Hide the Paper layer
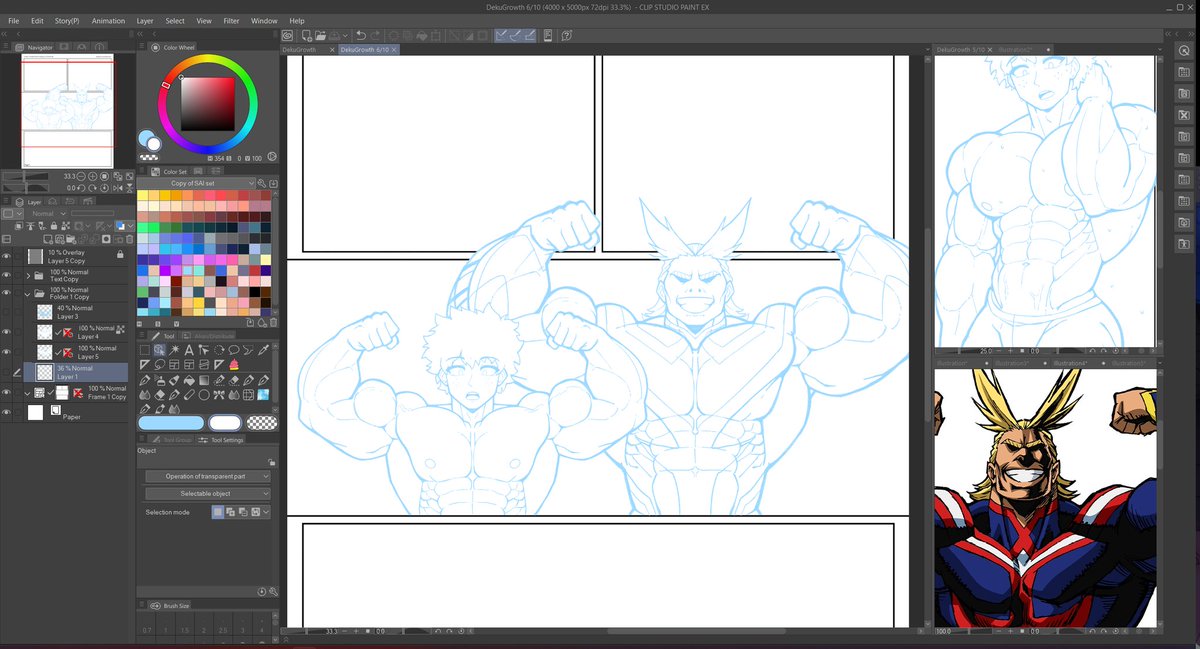Viewport: 1200px width, 649px height. [7, 412]
